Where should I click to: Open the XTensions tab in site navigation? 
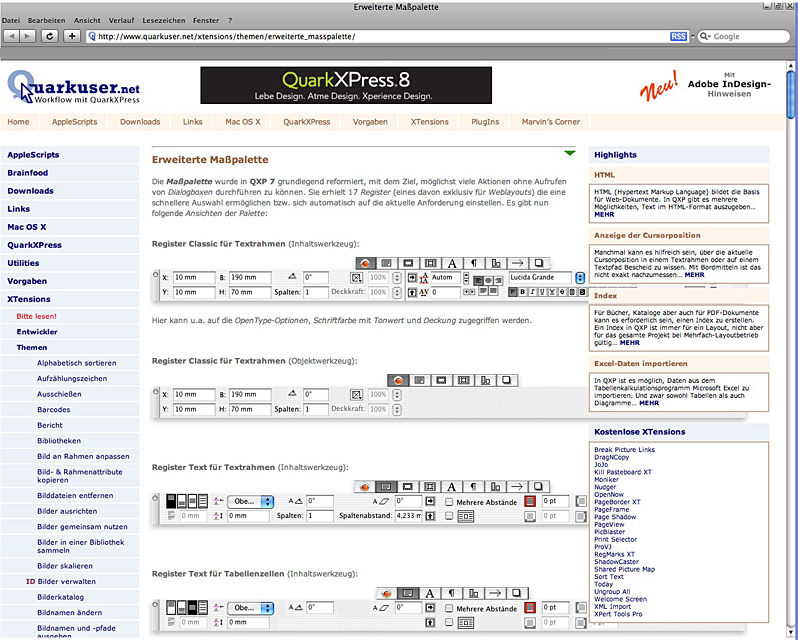point(429,122)
